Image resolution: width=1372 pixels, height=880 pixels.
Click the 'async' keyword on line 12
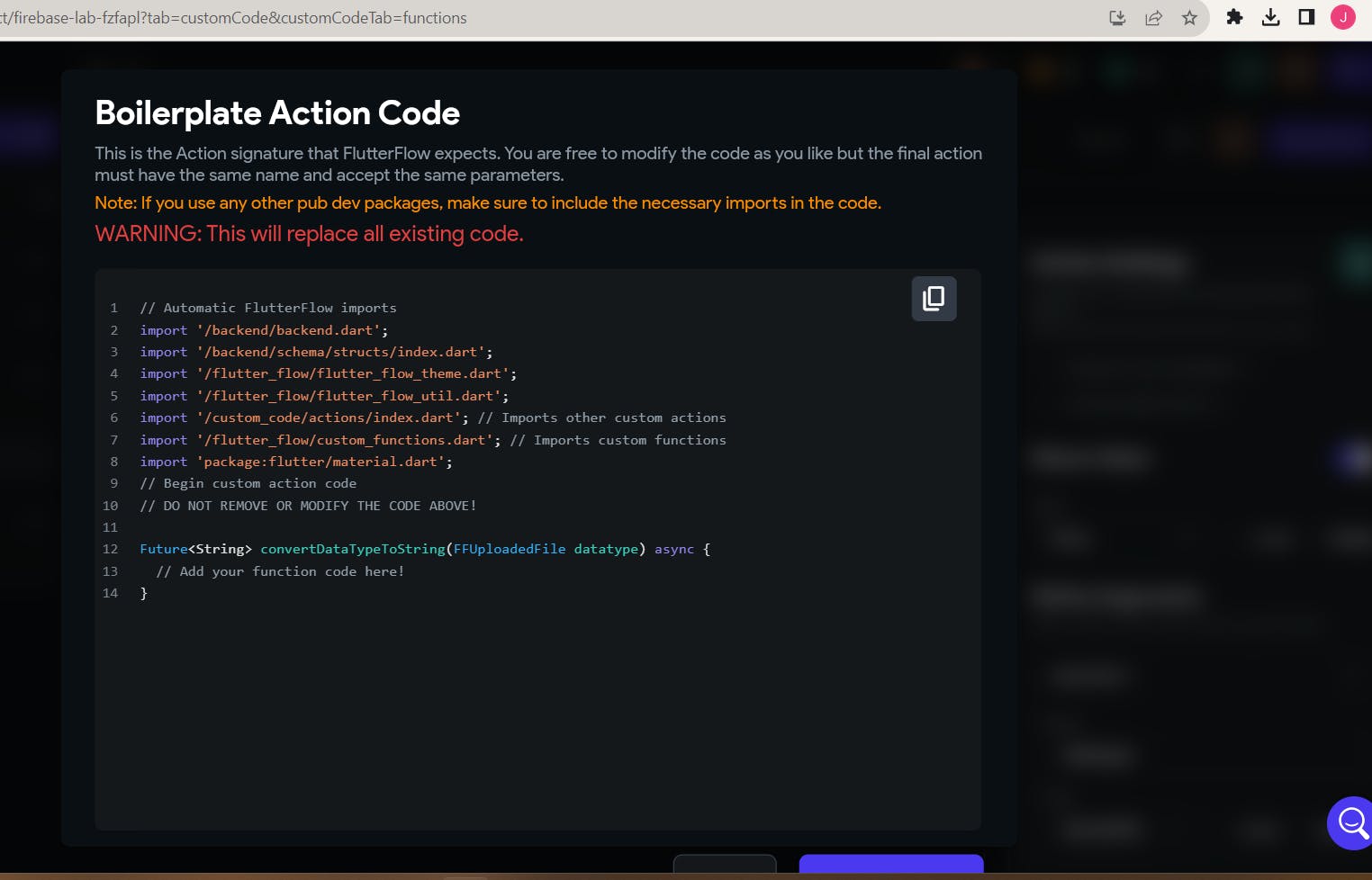click(674, 549)
